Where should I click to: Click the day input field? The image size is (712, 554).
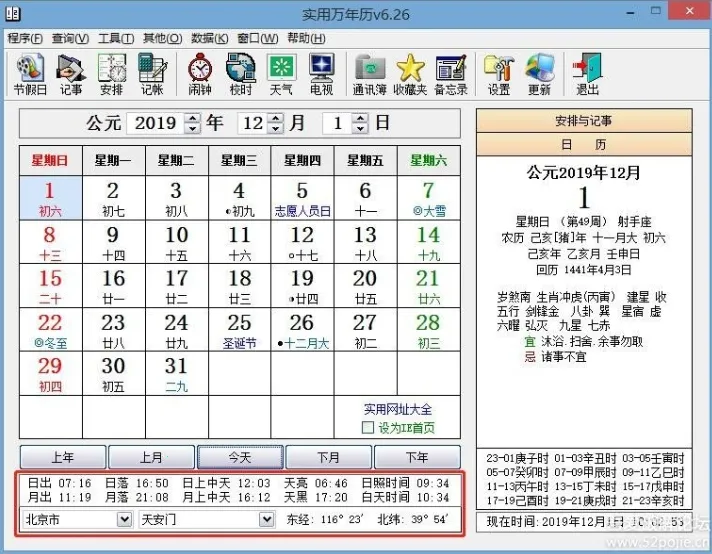tap(338, 123)
